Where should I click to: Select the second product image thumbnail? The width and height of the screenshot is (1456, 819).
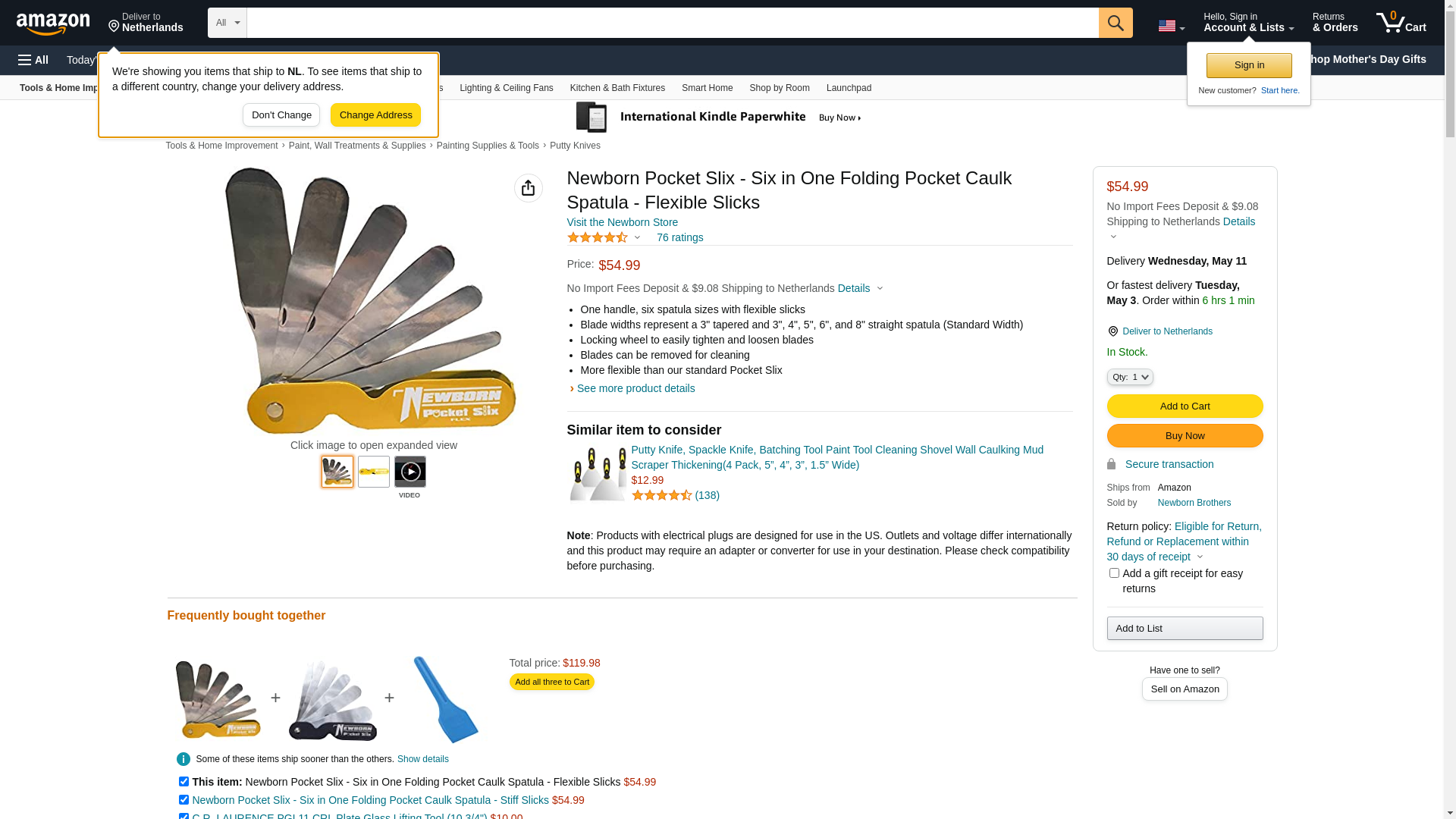(374, 472)
